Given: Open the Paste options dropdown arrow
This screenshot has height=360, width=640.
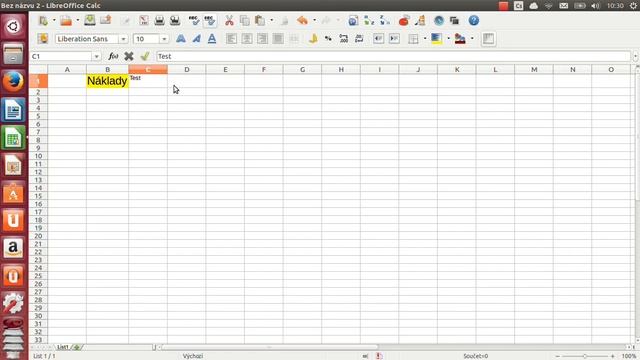Looking at the screenshot, I should click(x=271, y=20).
